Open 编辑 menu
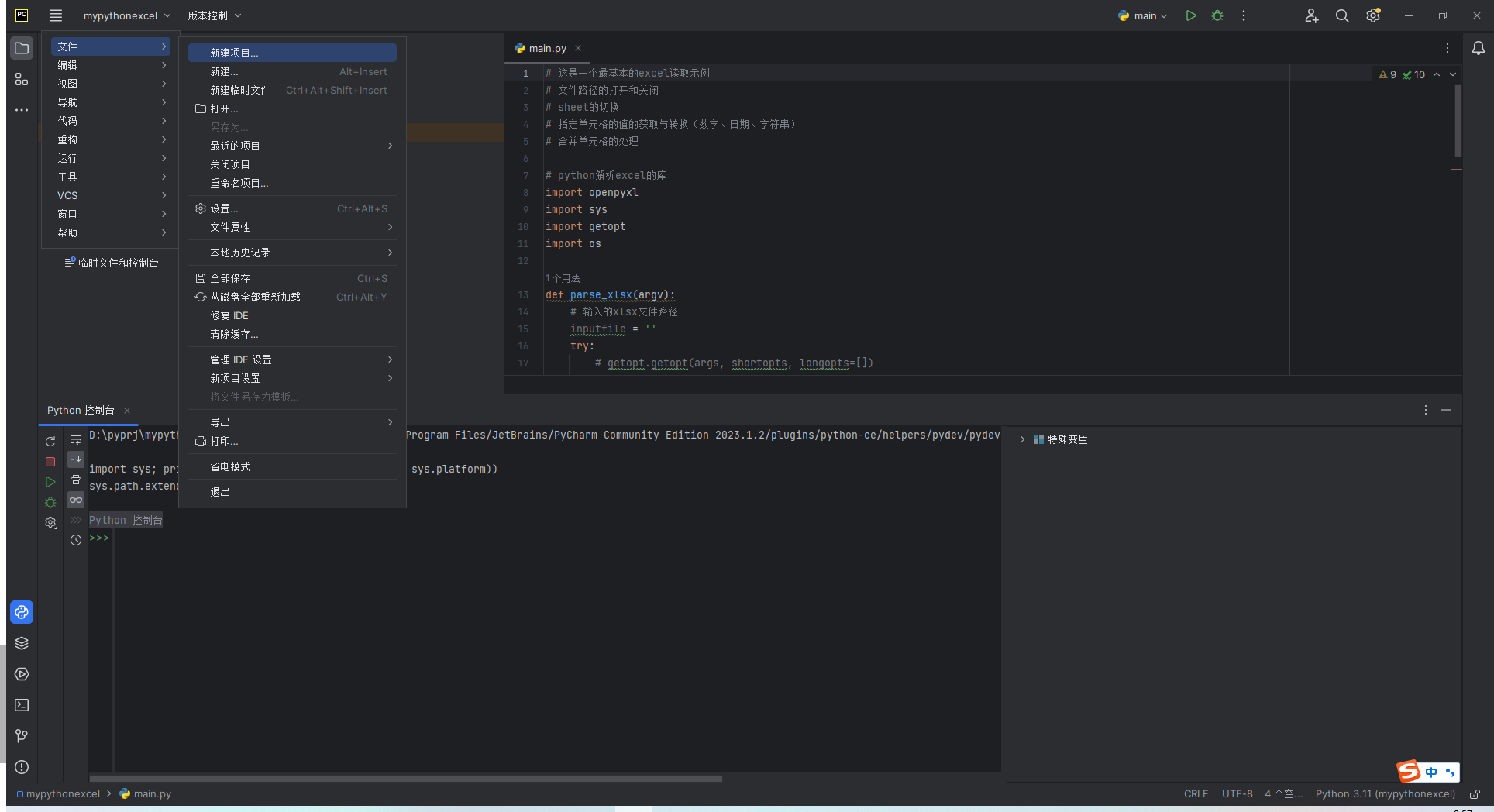This screenshot has height=812, width=1494. tap(111, 65)
